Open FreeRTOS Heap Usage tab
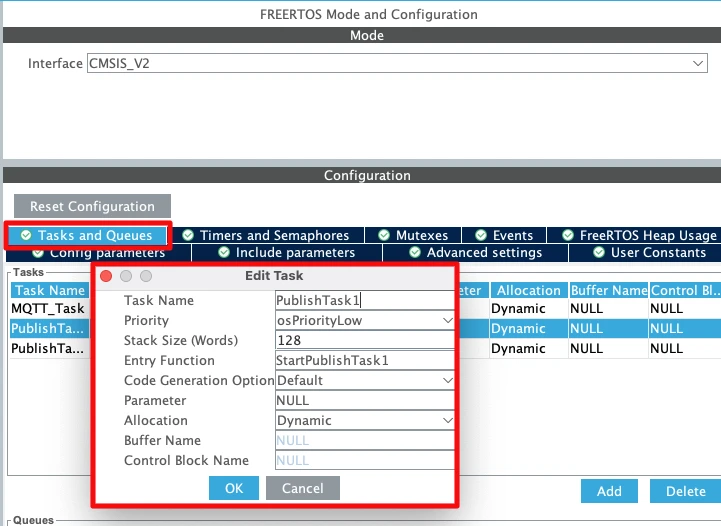The image size is (721, 526). point(635,235)
